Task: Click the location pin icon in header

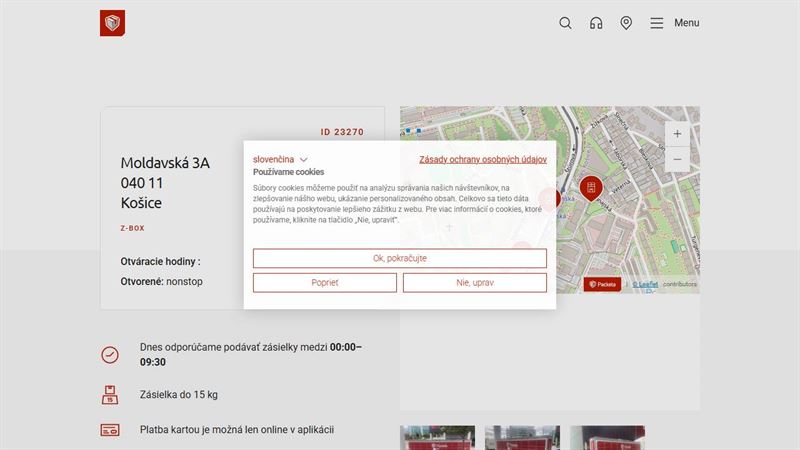Action: pyautogui.click(x=626, y=23)
